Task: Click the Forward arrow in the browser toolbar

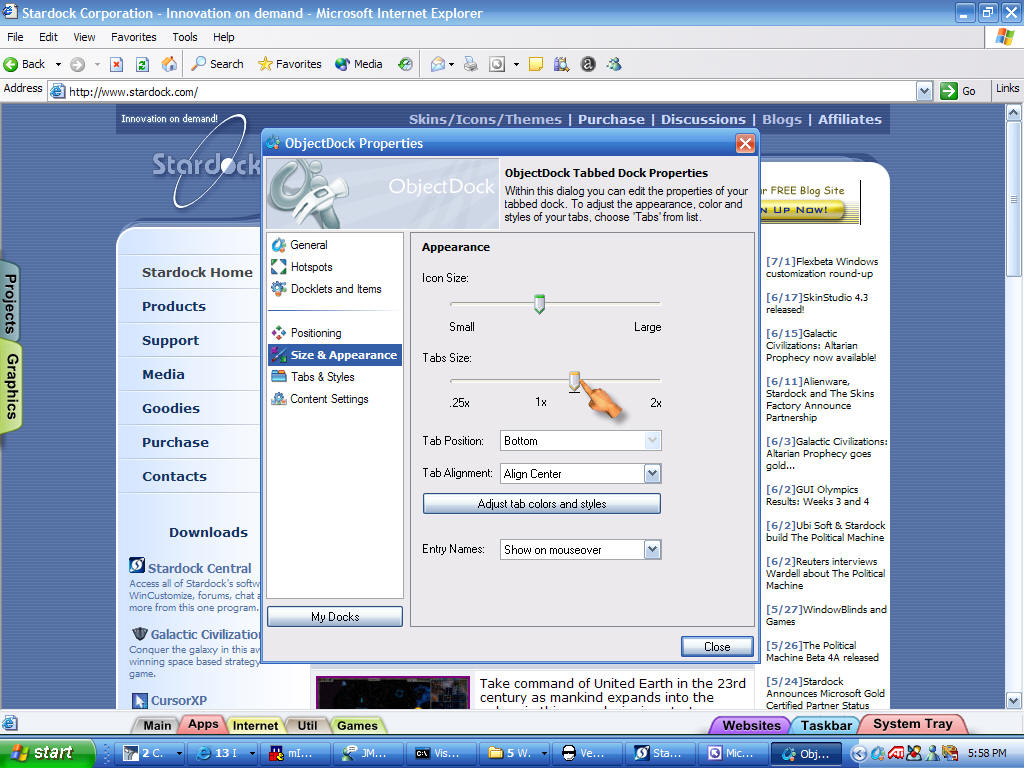Action: pos(78,64)
